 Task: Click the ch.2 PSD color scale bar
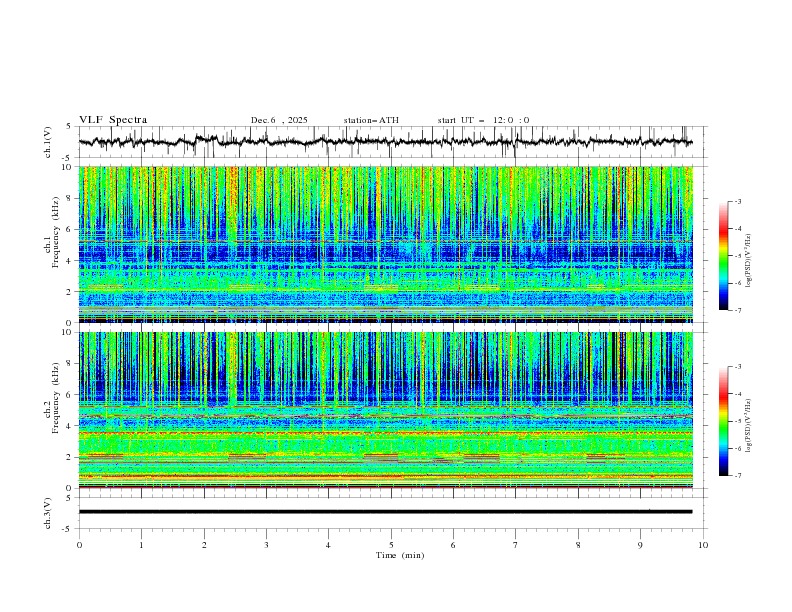coord(723,421)
